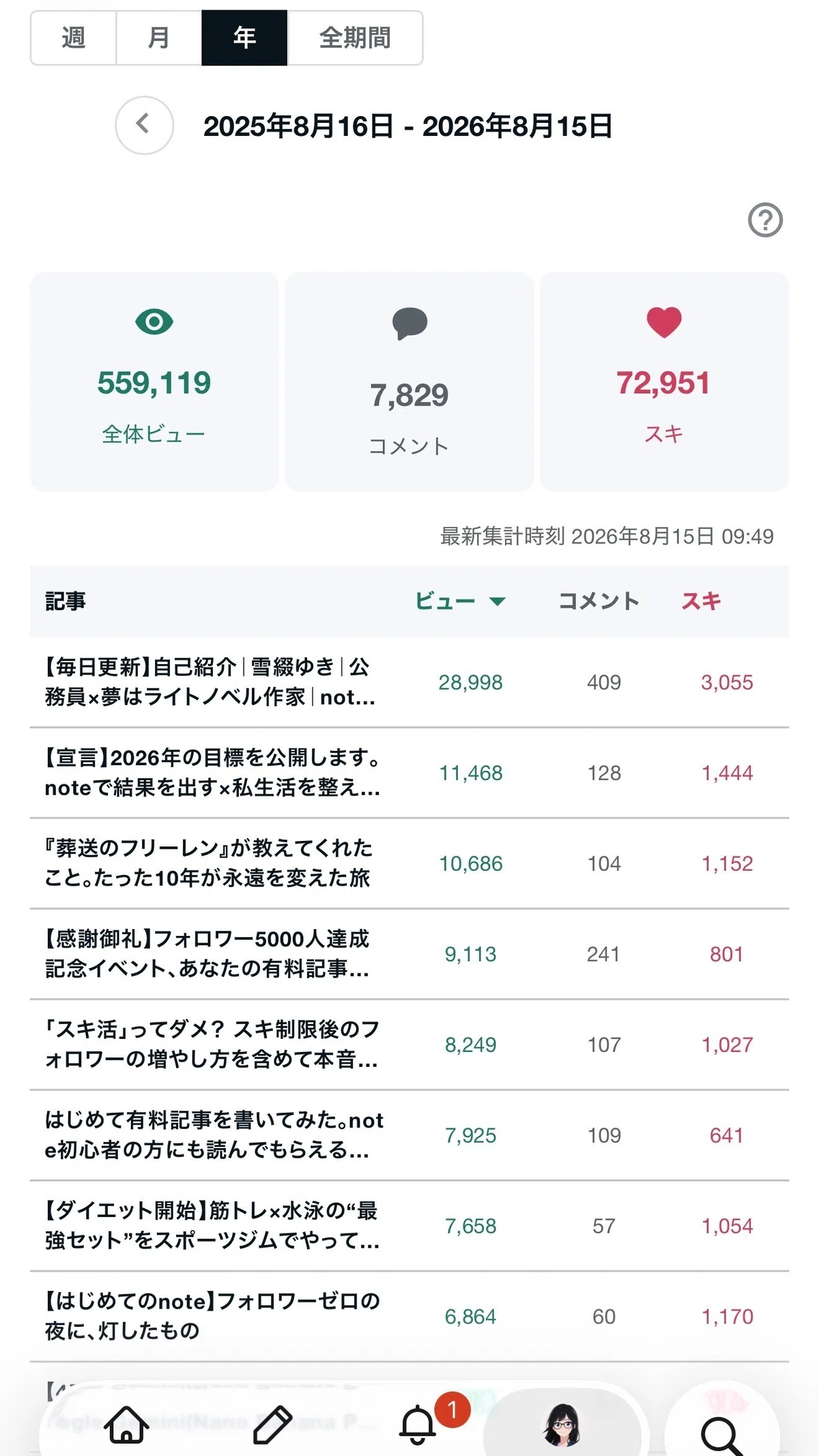
Task: Tap the home icon in bottom bar
Action: (x=127, y=1425)
